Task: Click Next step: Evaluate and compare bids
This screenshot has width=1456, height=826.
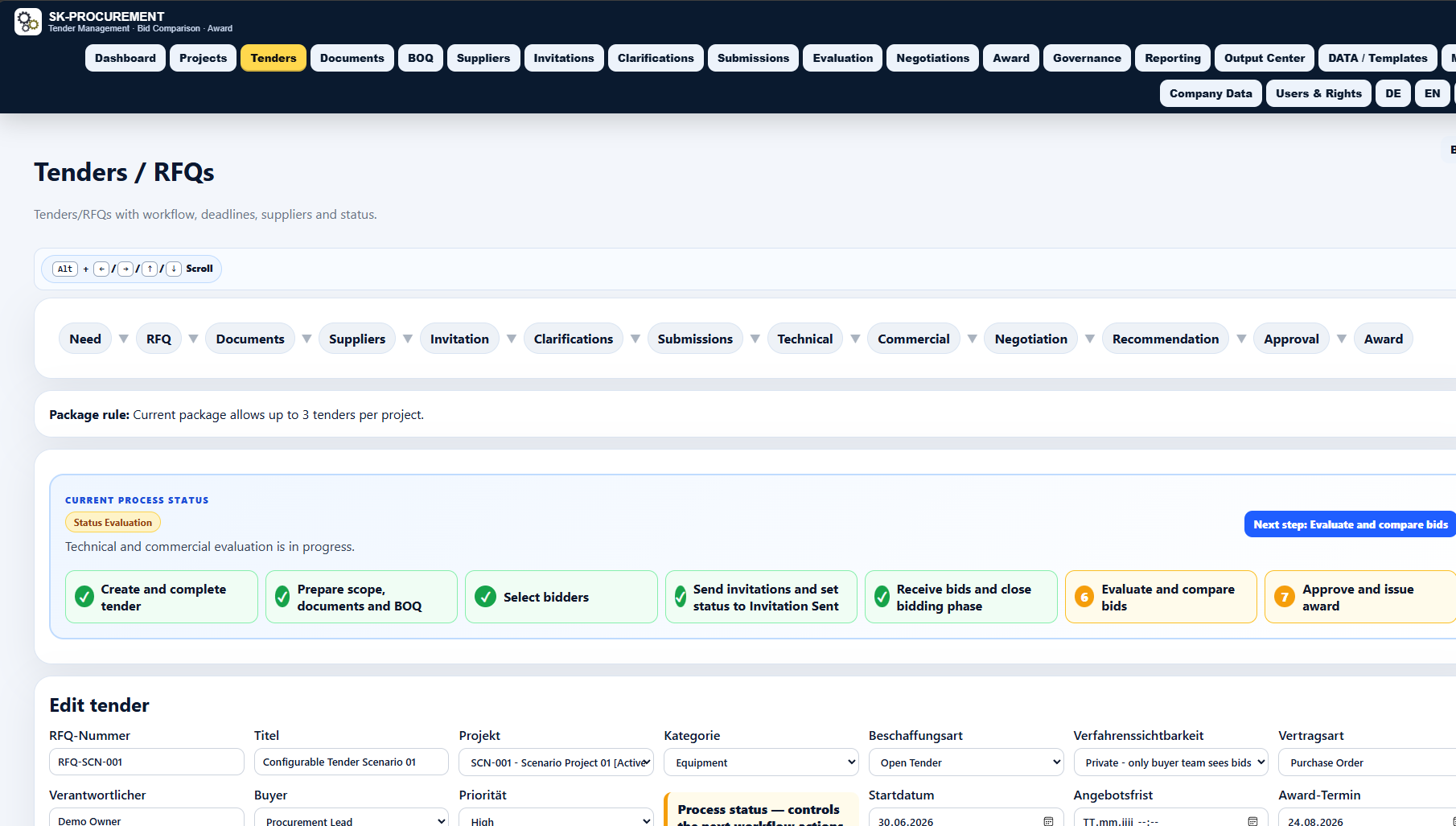Action: 1350,524
